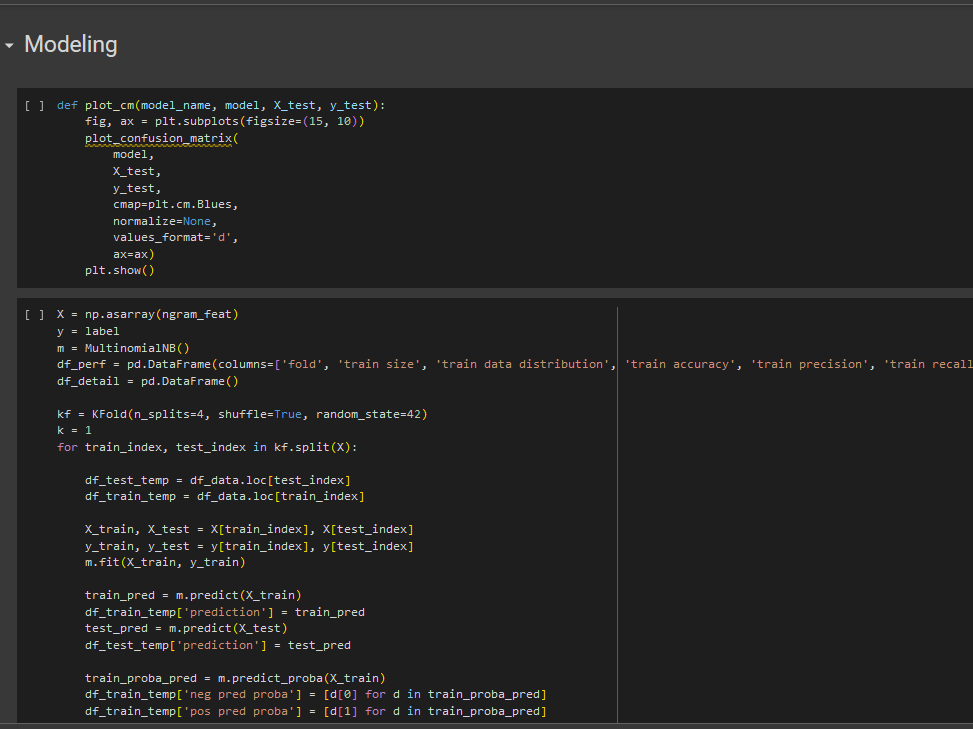973x729 pixels.
Task: Click the 'k = 1' line
Action: (x=74, y=430)
